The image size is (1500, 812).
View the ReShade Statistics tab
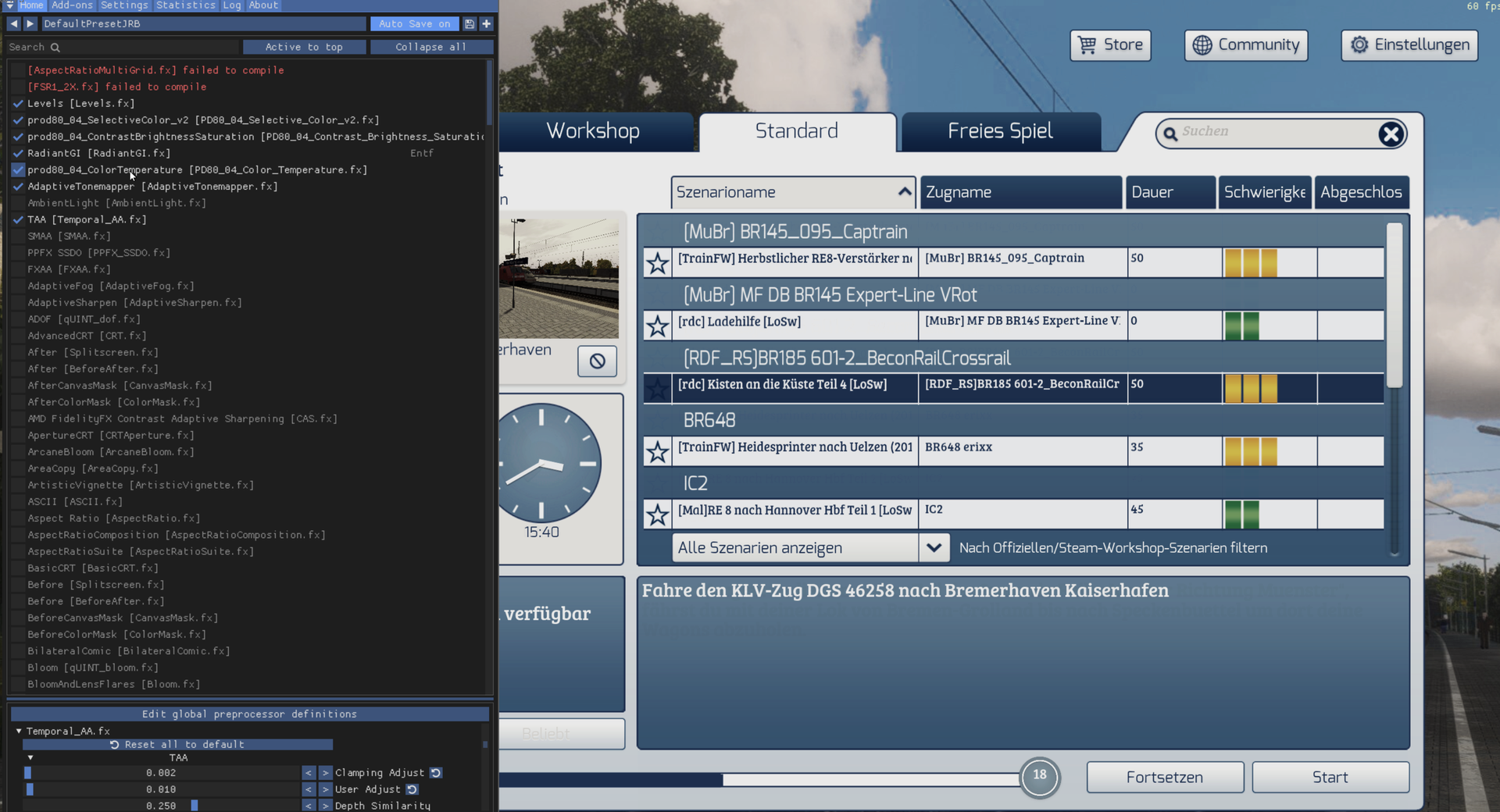tap(186, 5)
